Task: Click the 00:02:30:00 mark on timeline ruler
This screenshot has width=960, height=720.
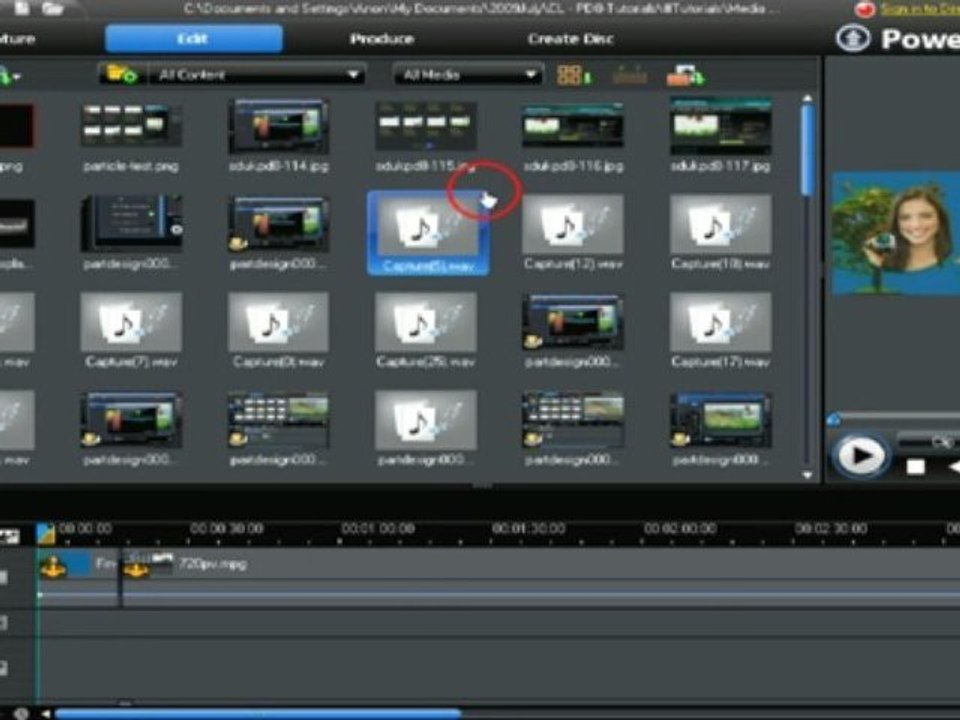Action: [831, 528]
